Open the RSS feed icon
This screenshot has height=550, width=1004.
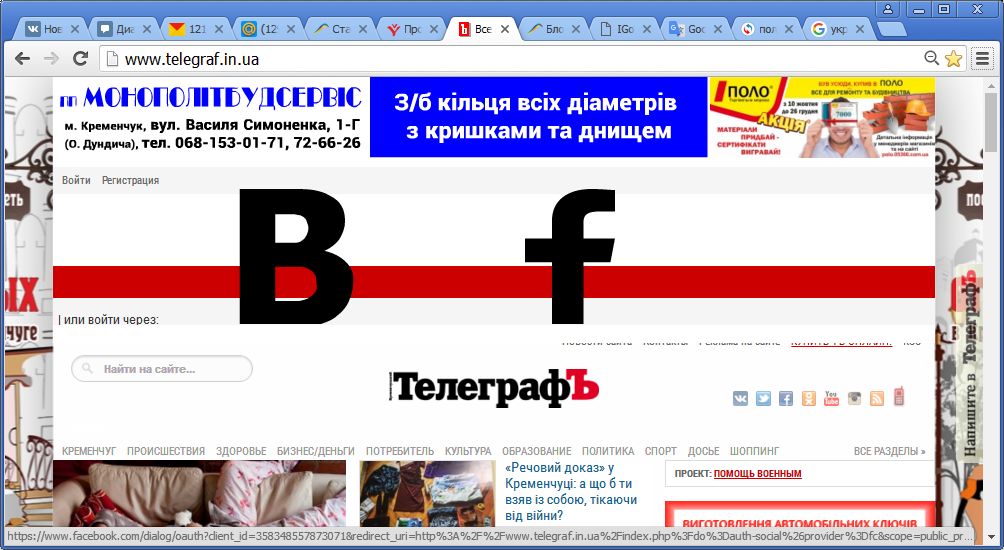click(x=877, y=399)
